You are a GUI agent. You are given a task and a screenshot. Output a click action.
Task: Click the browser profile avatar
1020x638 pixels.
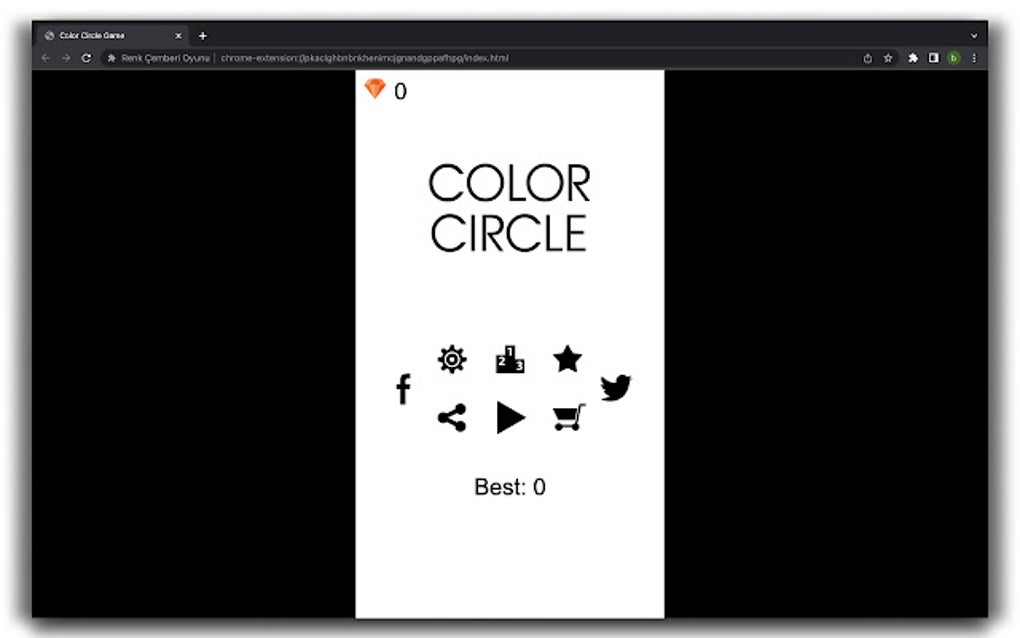coord(954,58)
